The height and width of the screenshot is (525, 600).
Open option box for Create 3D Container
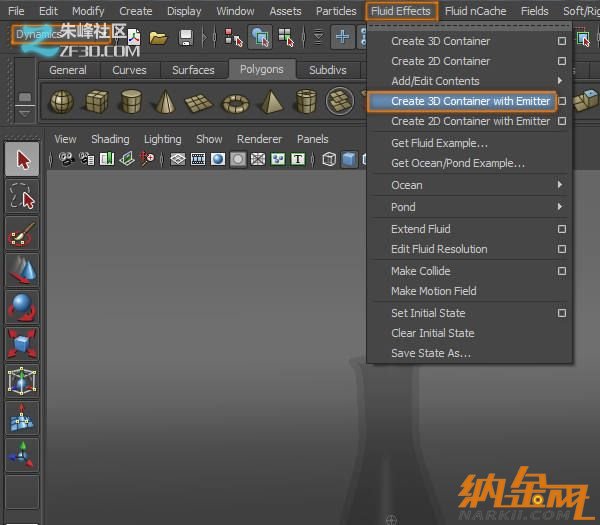click(x=561, y=41)
